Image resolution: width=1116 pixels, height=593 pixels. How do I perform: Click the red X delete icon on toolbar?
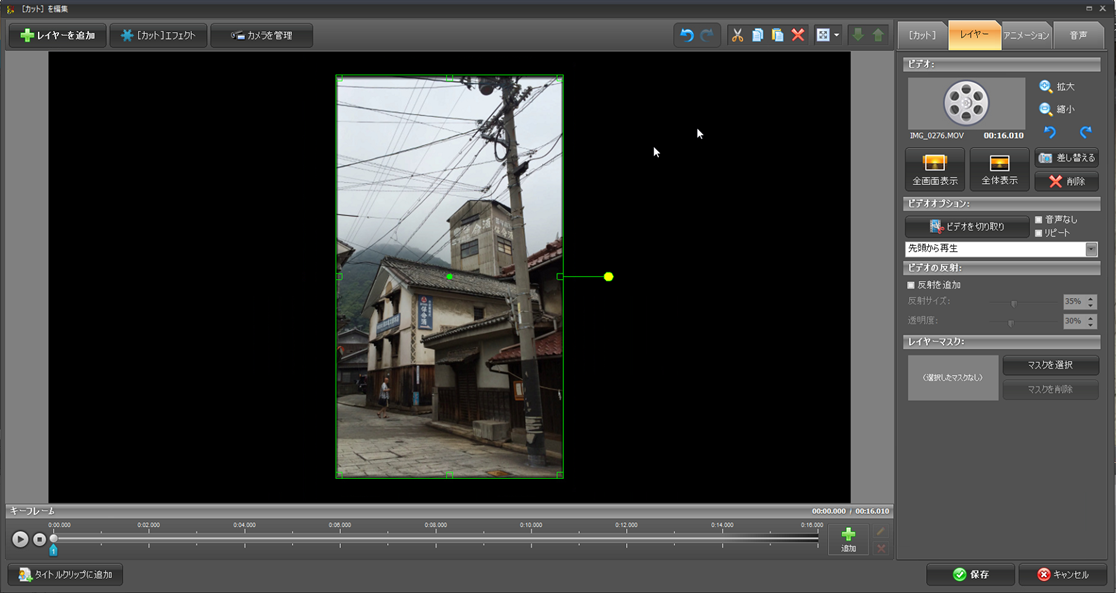tap(800, 35)
